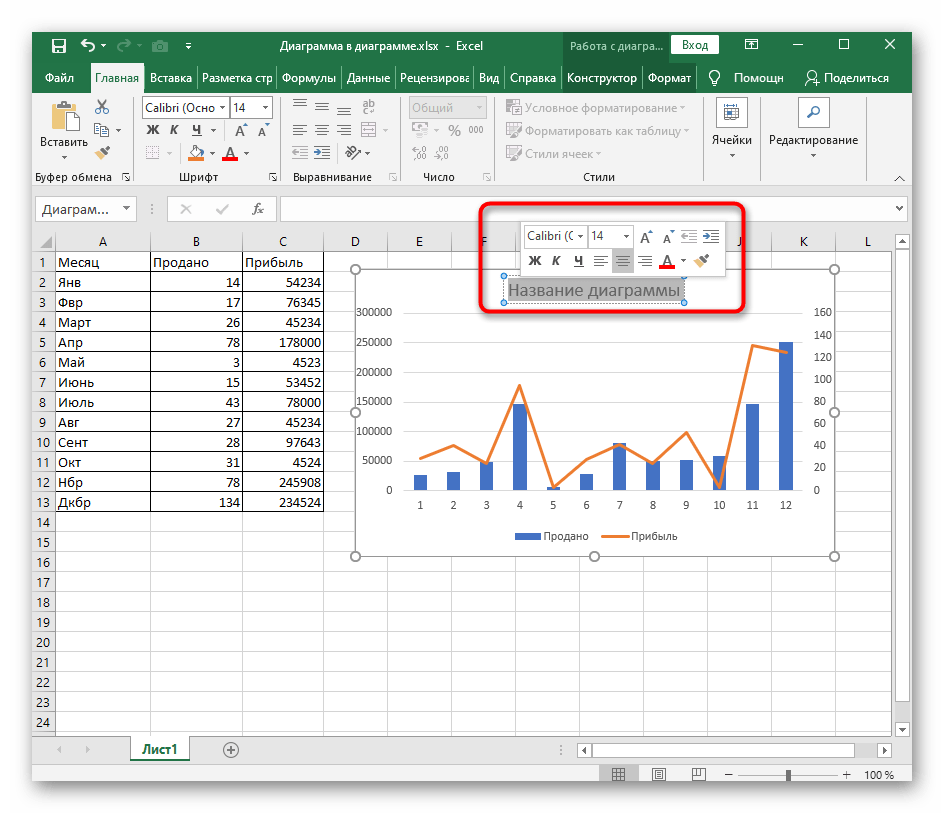Decrease indent in the mini toolbar

689,237
